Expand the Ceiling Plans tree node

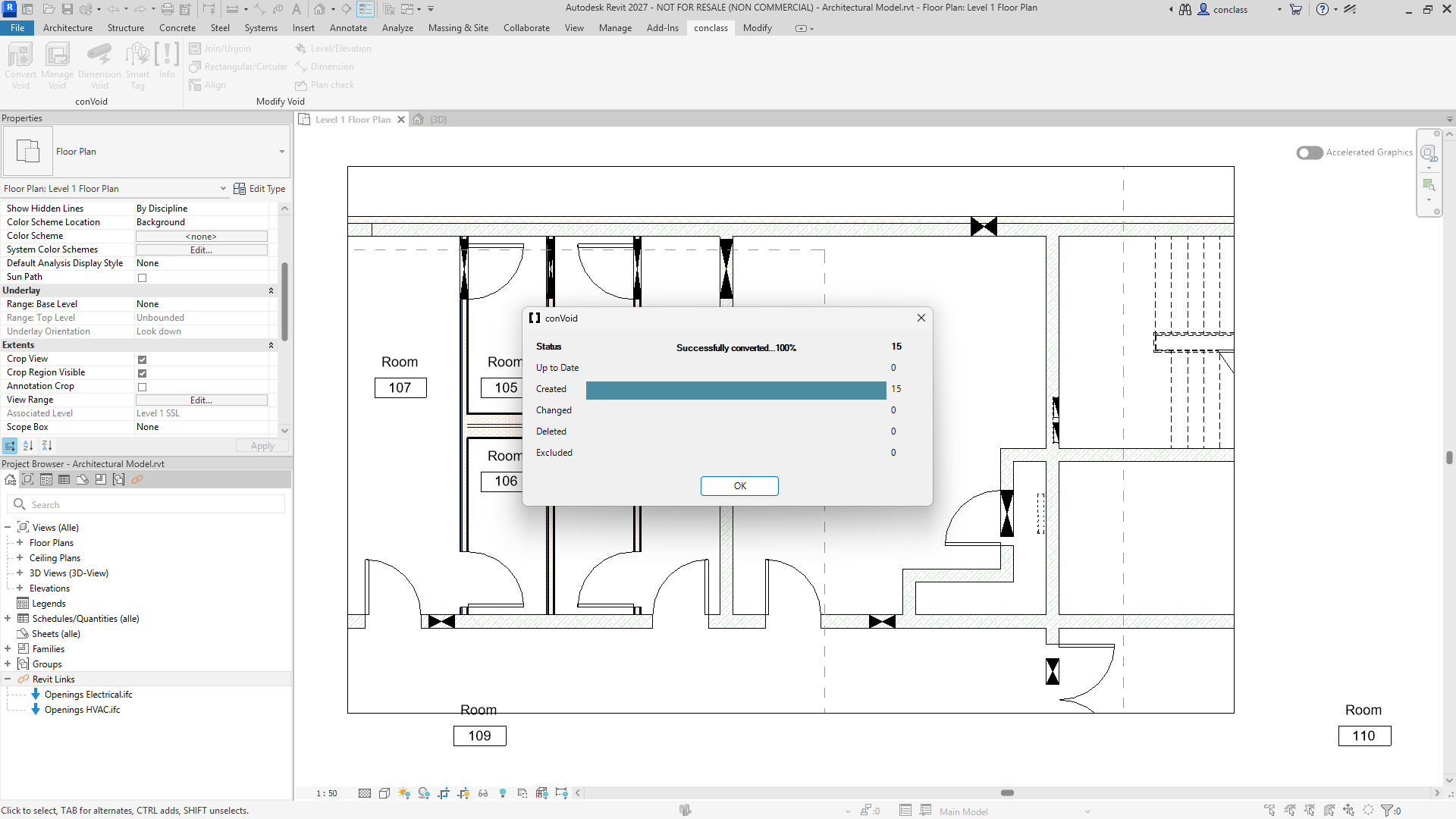(20, 558)
